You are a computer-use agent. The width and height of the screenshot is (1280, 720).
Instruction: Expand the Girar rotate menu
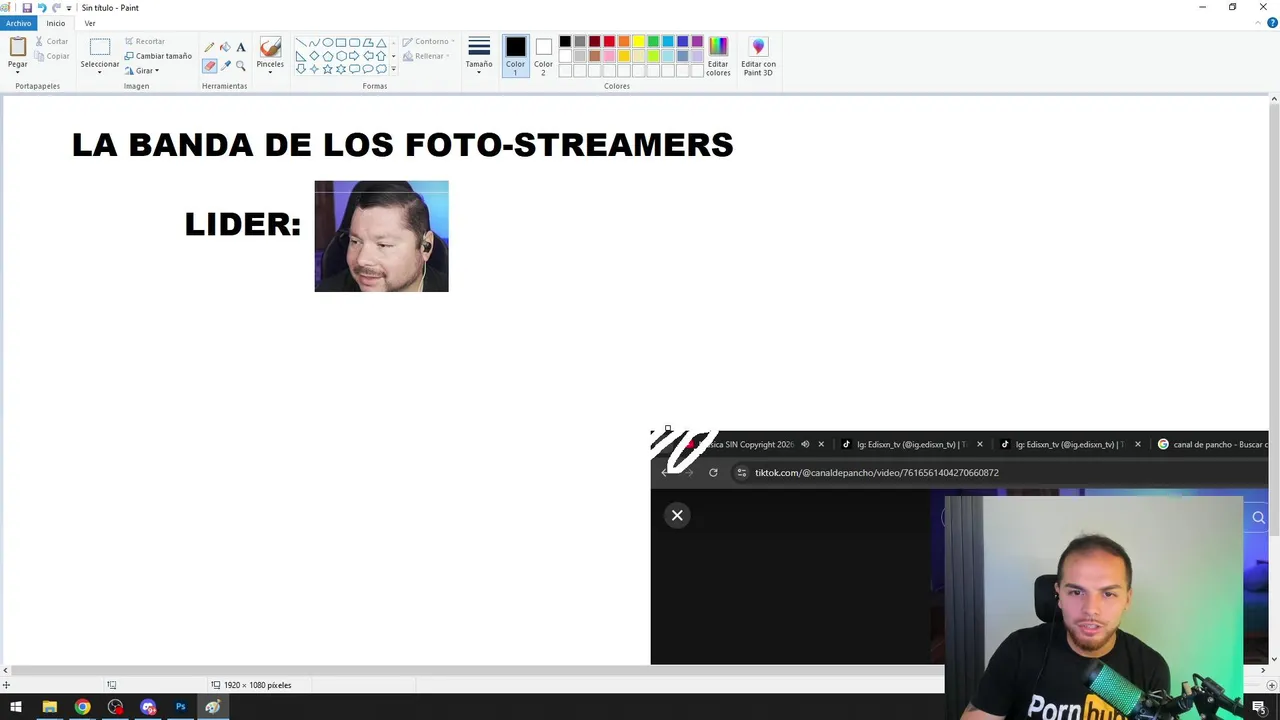coord(142,71)
